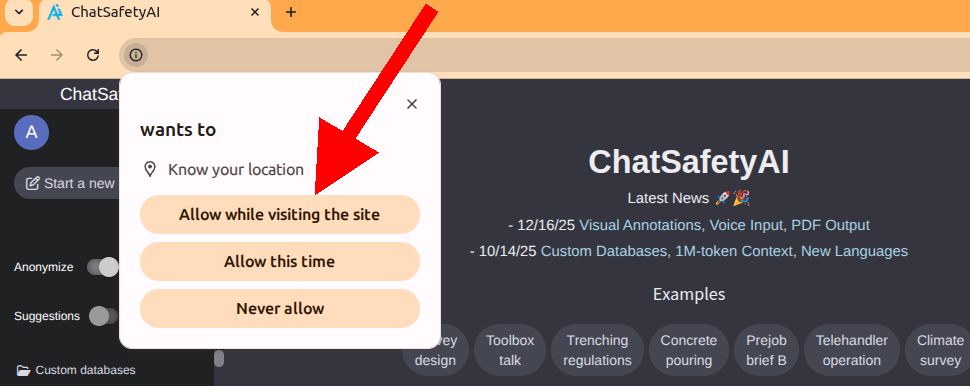The image size is (970, 386).
Task: Select the Concrete pouring example
Action: [x=689, y=350]
